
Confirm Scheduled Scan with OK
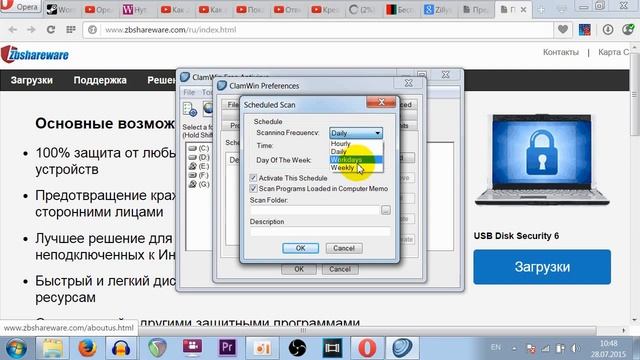(300, 248)
